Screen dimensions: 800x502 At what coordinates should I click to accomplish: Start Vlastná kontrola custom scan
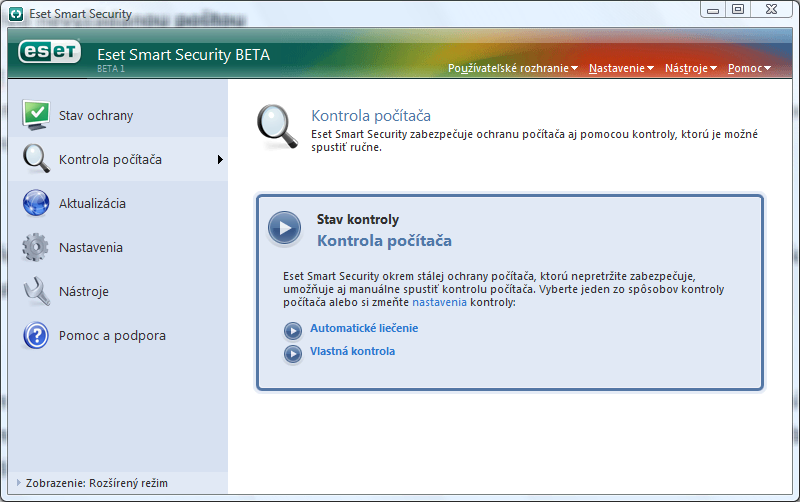(x=352, y=351)
